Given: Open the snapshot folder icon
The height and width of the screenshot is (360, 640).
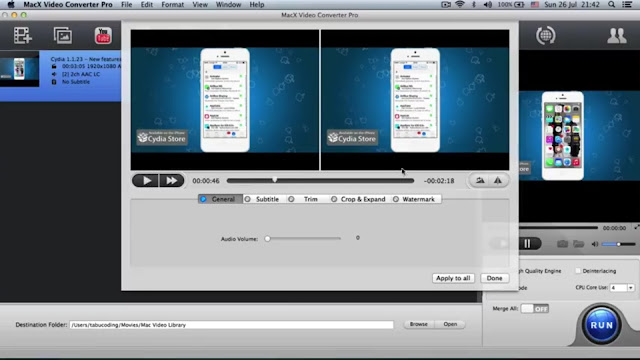Looking at the screenshot, I should pyautogui.click(x=578, y=244).
